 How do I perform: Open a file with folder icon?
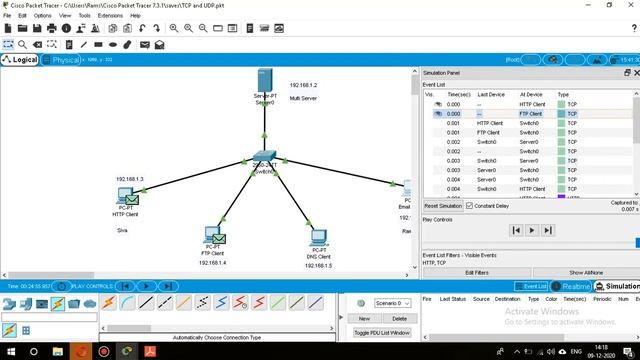tap(22, 28)
